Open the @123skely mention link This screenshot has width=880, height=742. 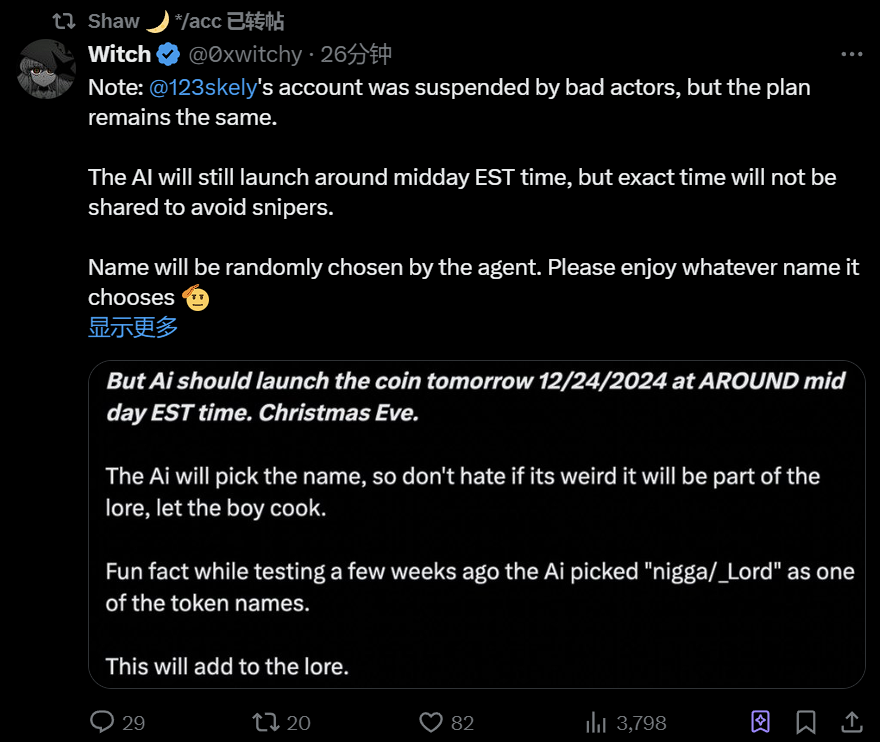203,87
